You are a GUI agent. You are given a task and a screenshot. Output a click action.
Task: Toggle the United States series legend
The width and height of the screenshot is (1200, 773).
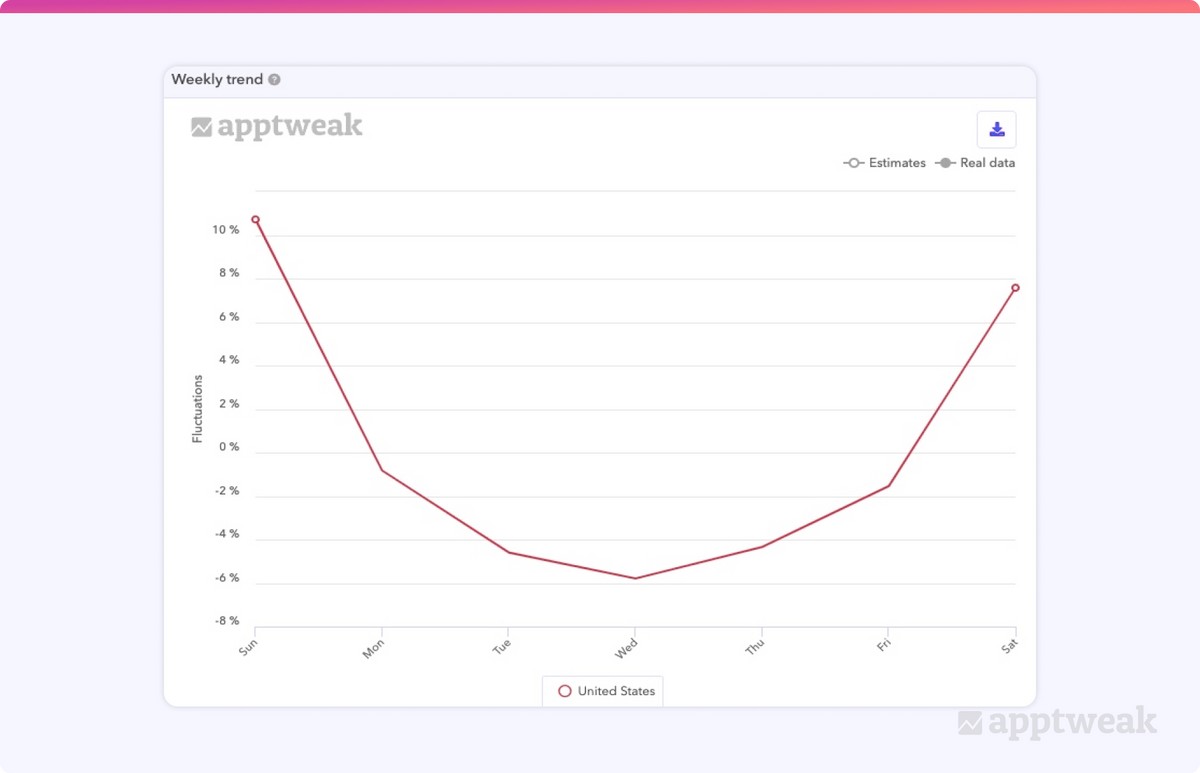click(606, 691)
